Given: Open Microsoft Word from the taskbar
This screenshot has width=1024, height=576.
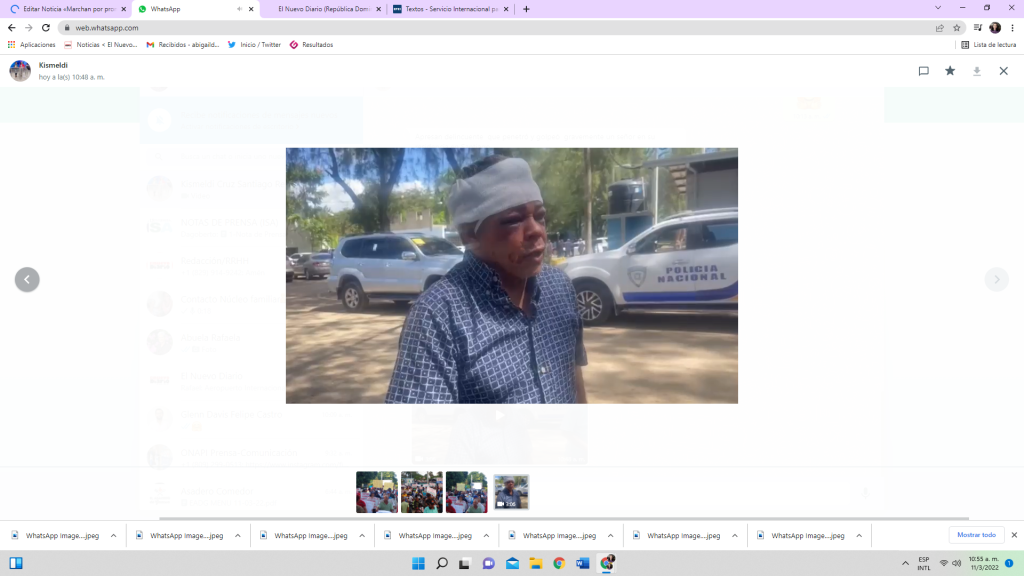Looking at the screenshot, I should click(583, 563).
